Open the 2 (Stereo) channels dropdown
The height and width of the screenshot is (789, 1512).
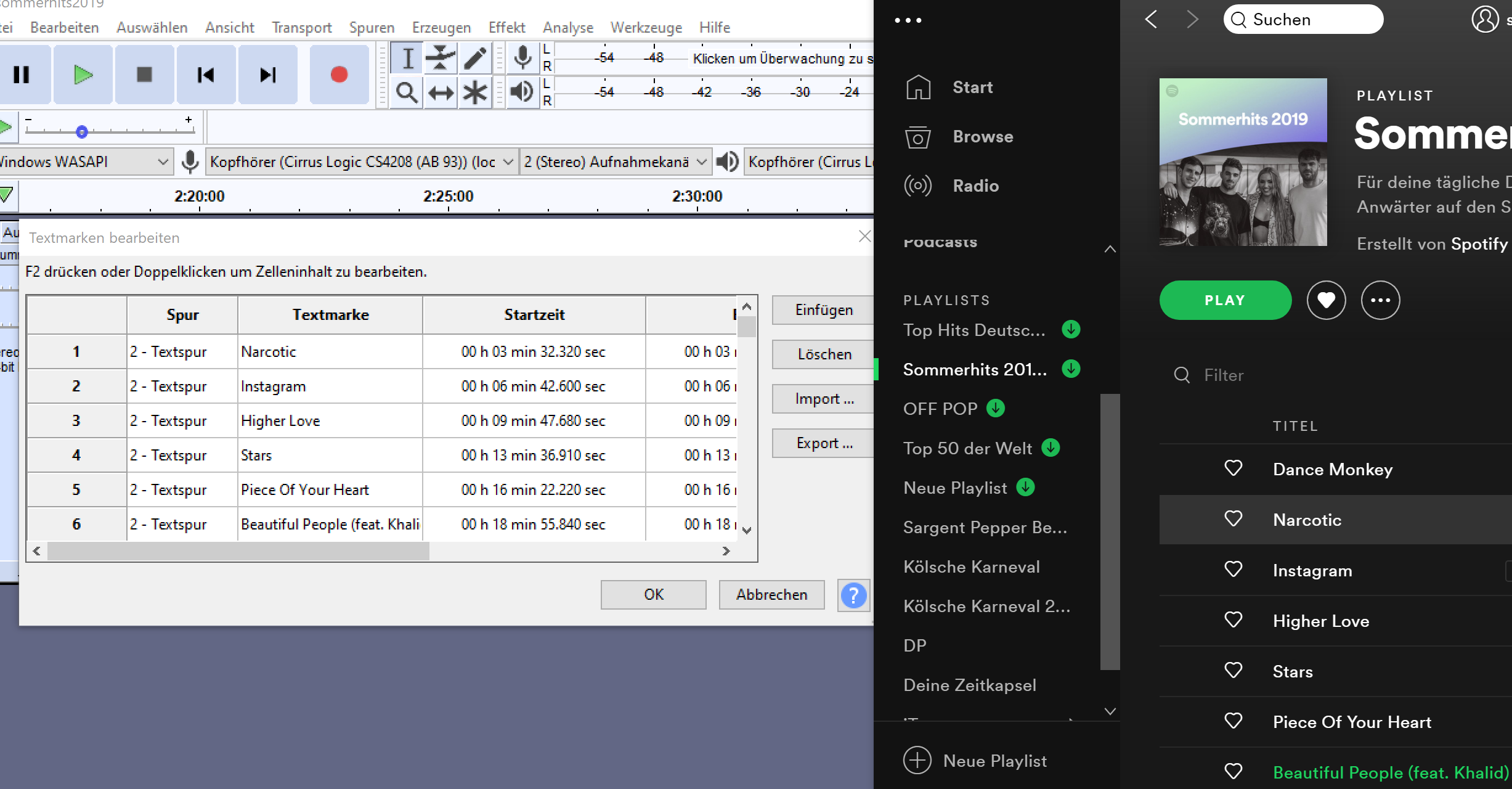tap(615, 161)
